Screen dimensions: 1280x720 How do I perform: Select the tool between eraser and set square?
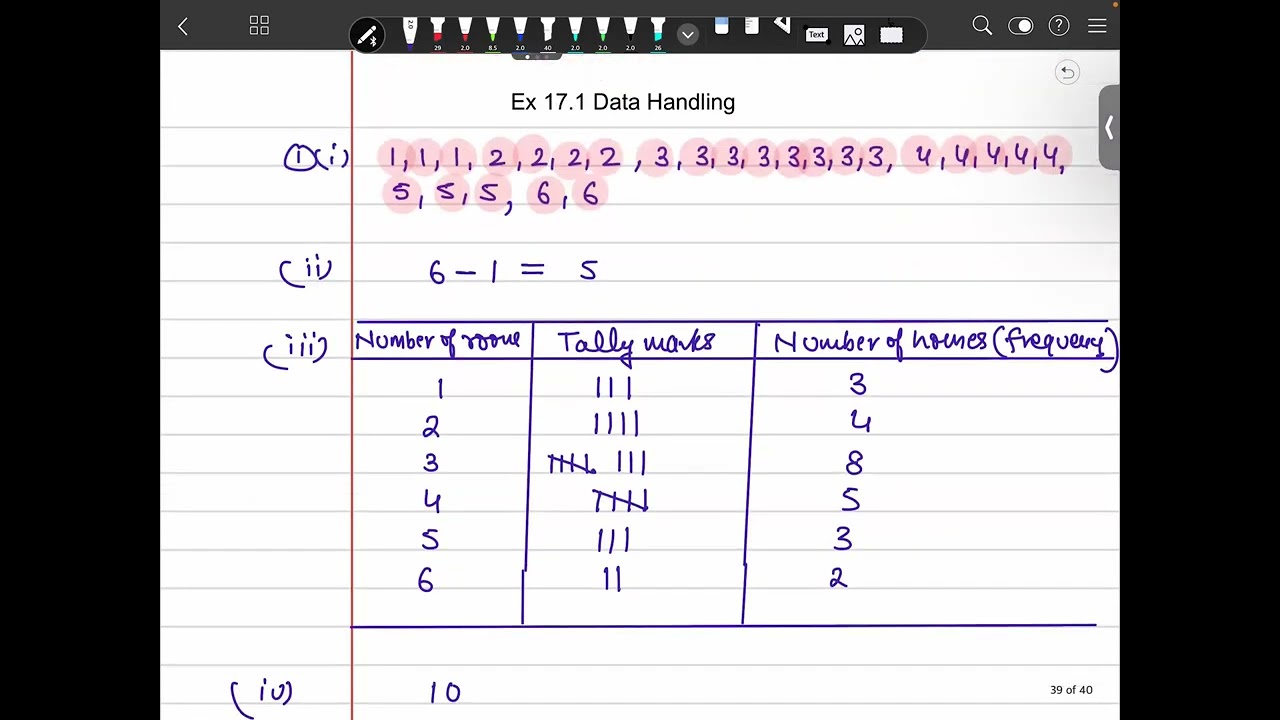coord(752,27)
